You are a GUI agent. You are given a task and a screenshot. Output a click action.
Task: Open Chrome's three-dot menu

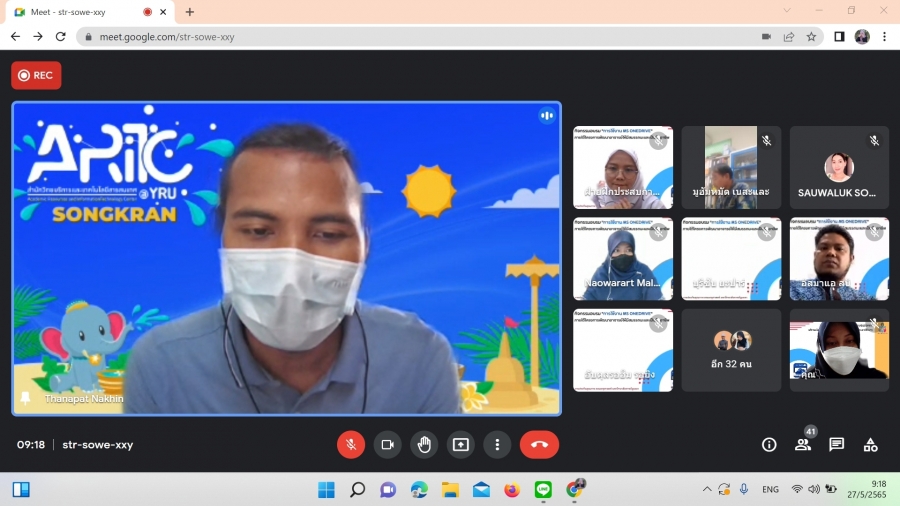[x=883, y=37]
